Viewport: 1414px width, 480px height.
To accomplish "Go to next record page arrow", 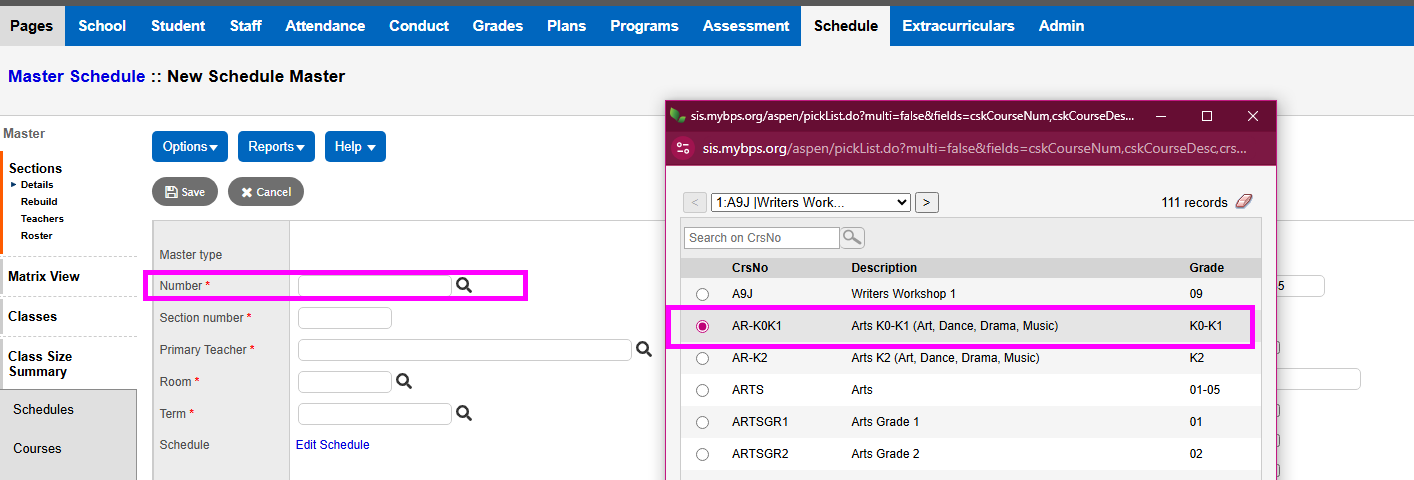I will pyautogui.click(x=927, y=202).
